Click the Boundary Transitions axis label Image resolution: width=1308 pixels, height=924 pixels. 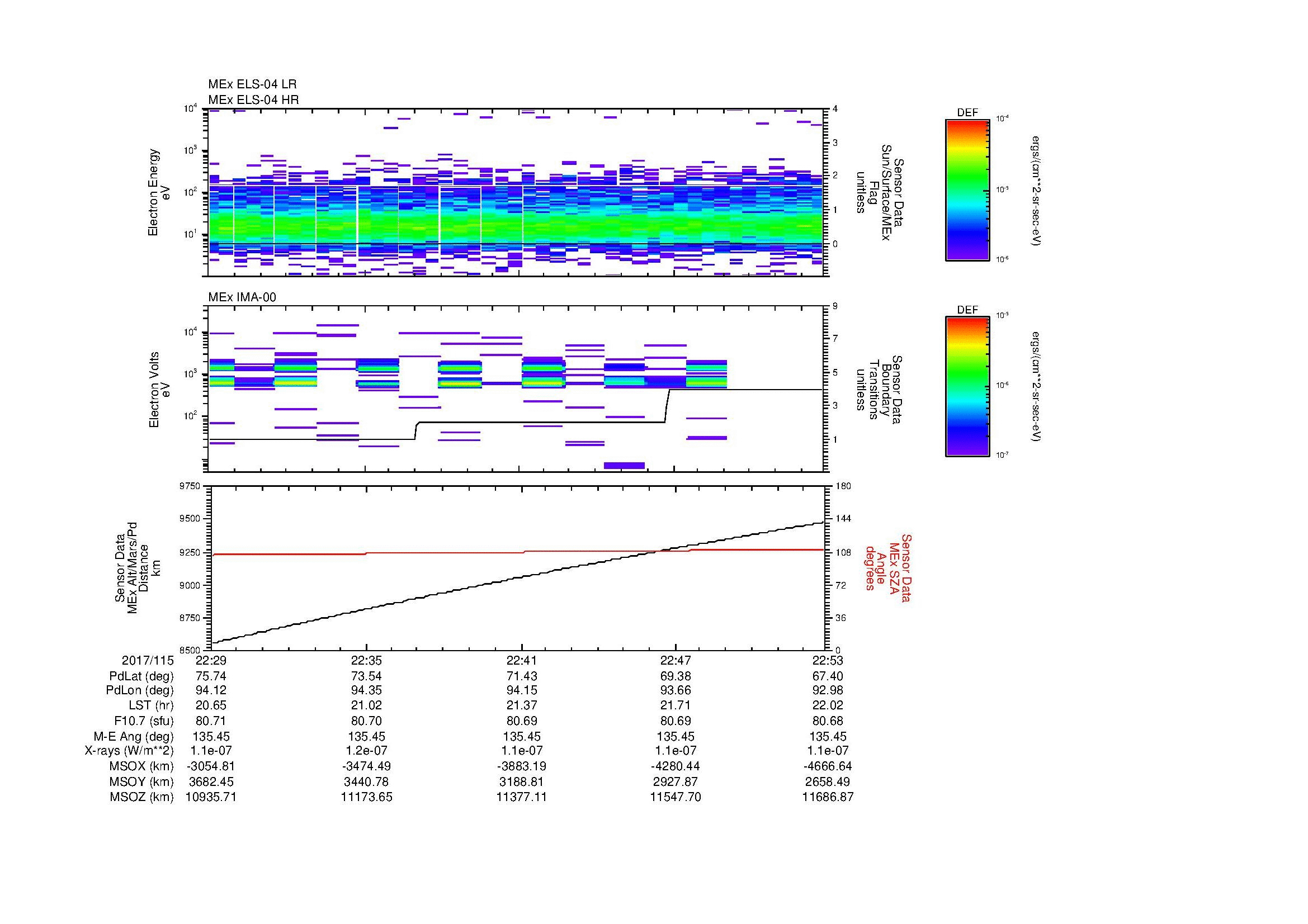tap(879, 390)
